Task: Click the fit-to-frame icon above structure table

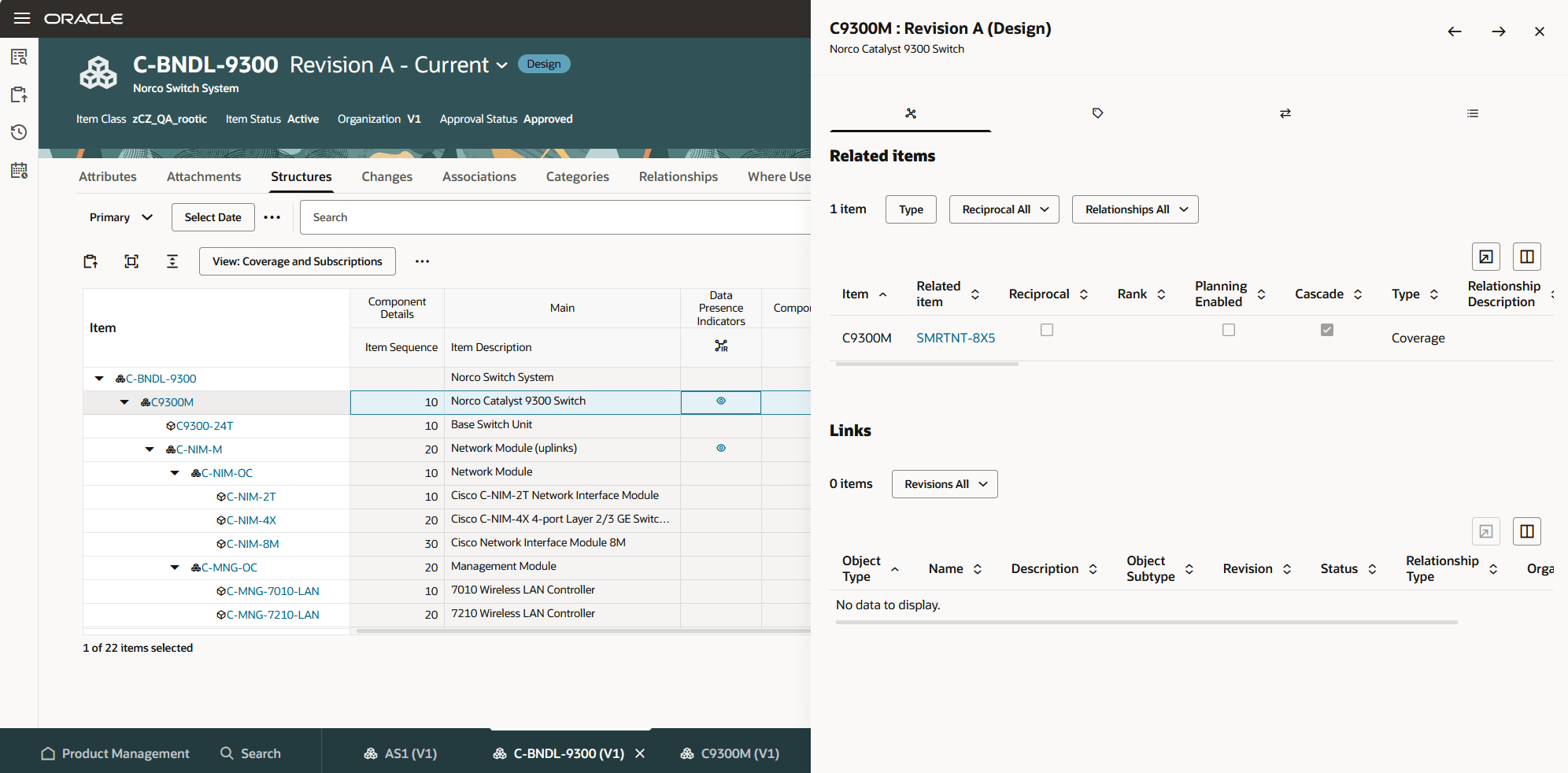Action: point(131,261)
